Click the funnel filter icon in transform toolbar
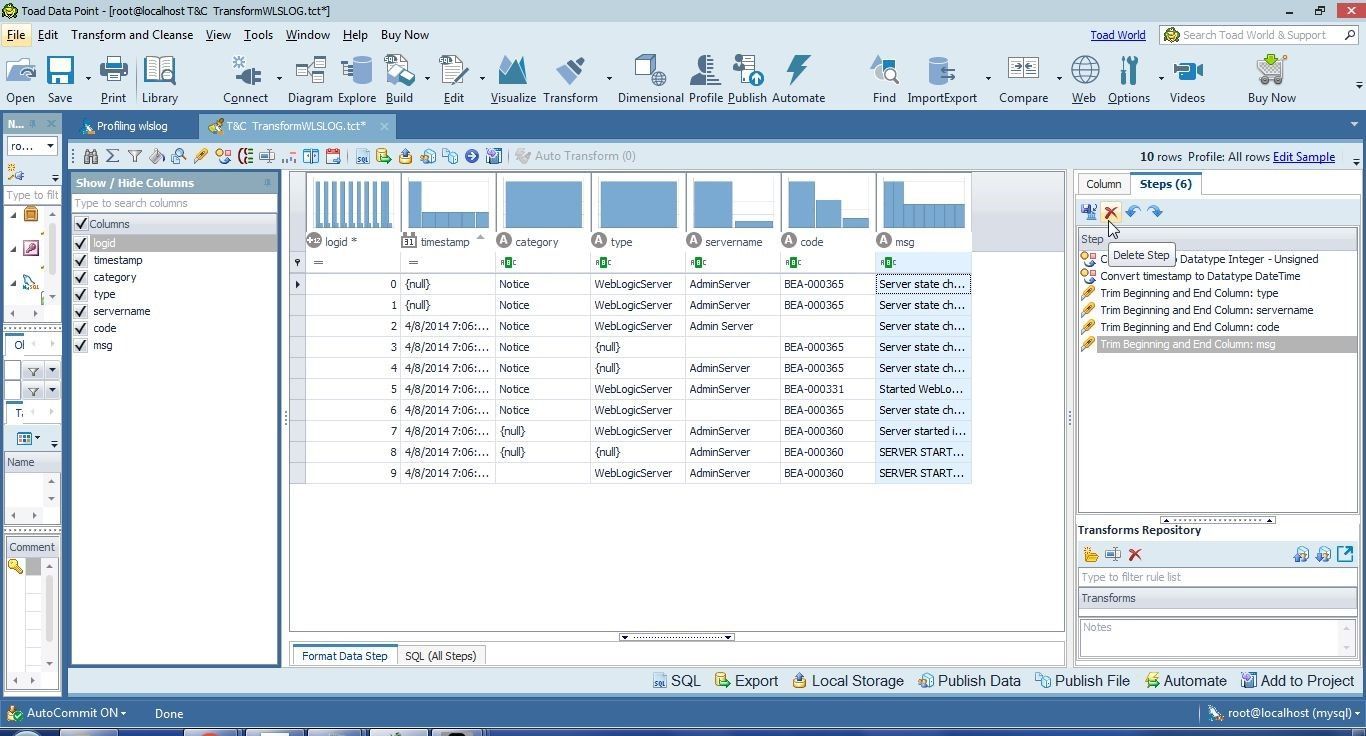Viewport: 1366px width, 736px height. pyautogui.click(x=135, y=156)
